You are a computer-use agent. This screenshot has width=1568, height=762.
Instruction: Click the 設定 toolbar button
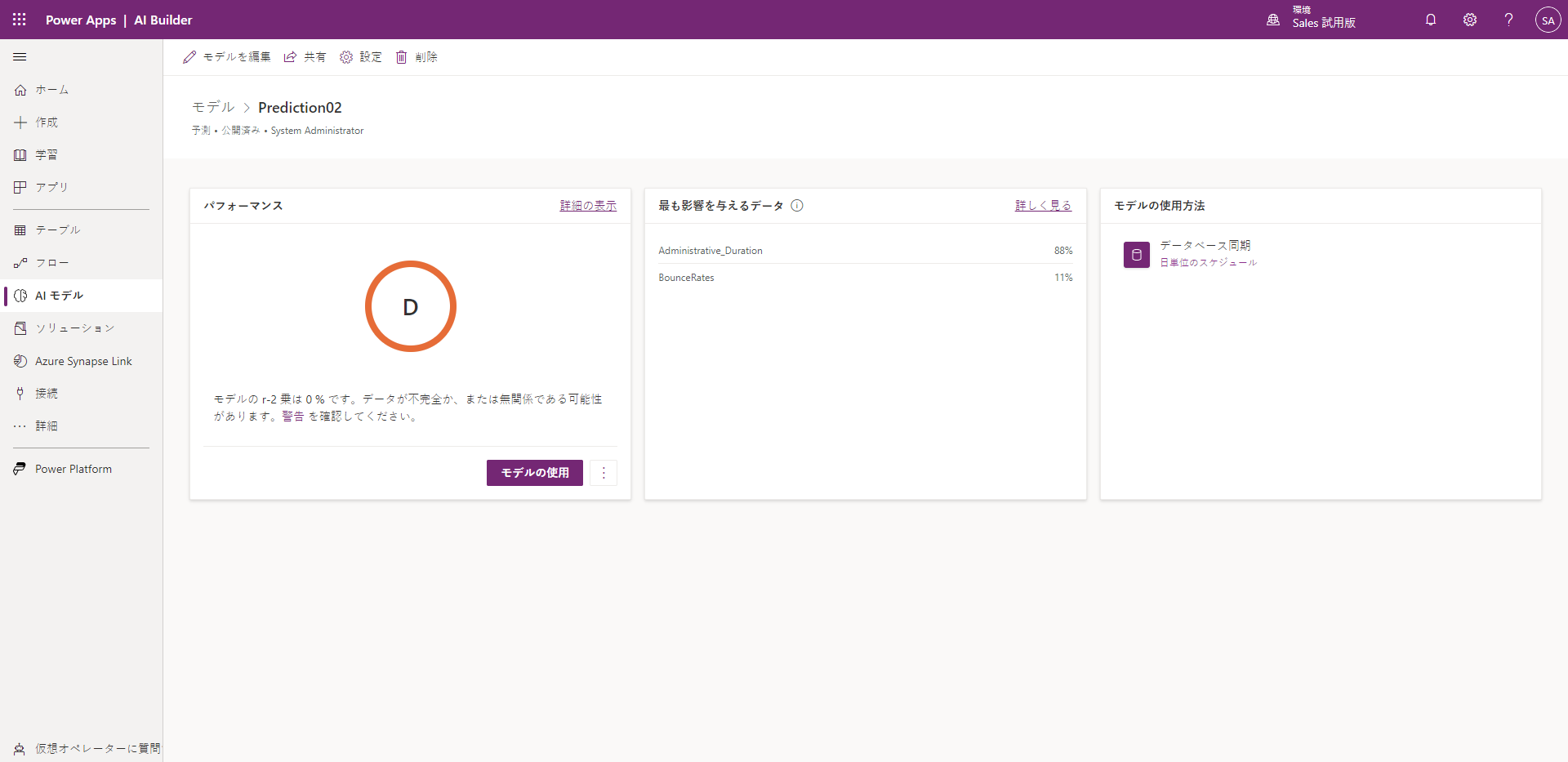(x=361, y=57)
